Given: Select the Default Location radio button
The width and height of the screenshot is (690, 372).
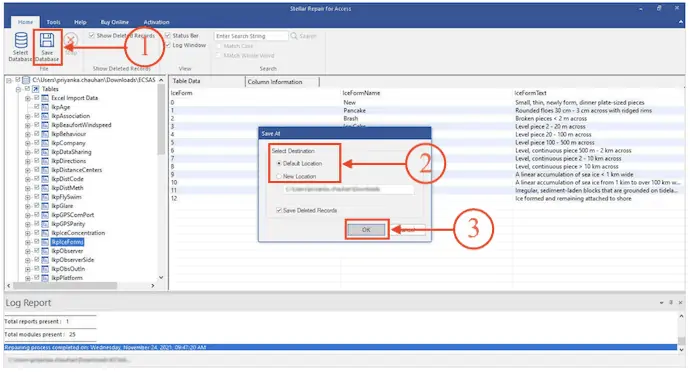Looking at the screenshot, I should pyautogui.click(x=279, y=163).
